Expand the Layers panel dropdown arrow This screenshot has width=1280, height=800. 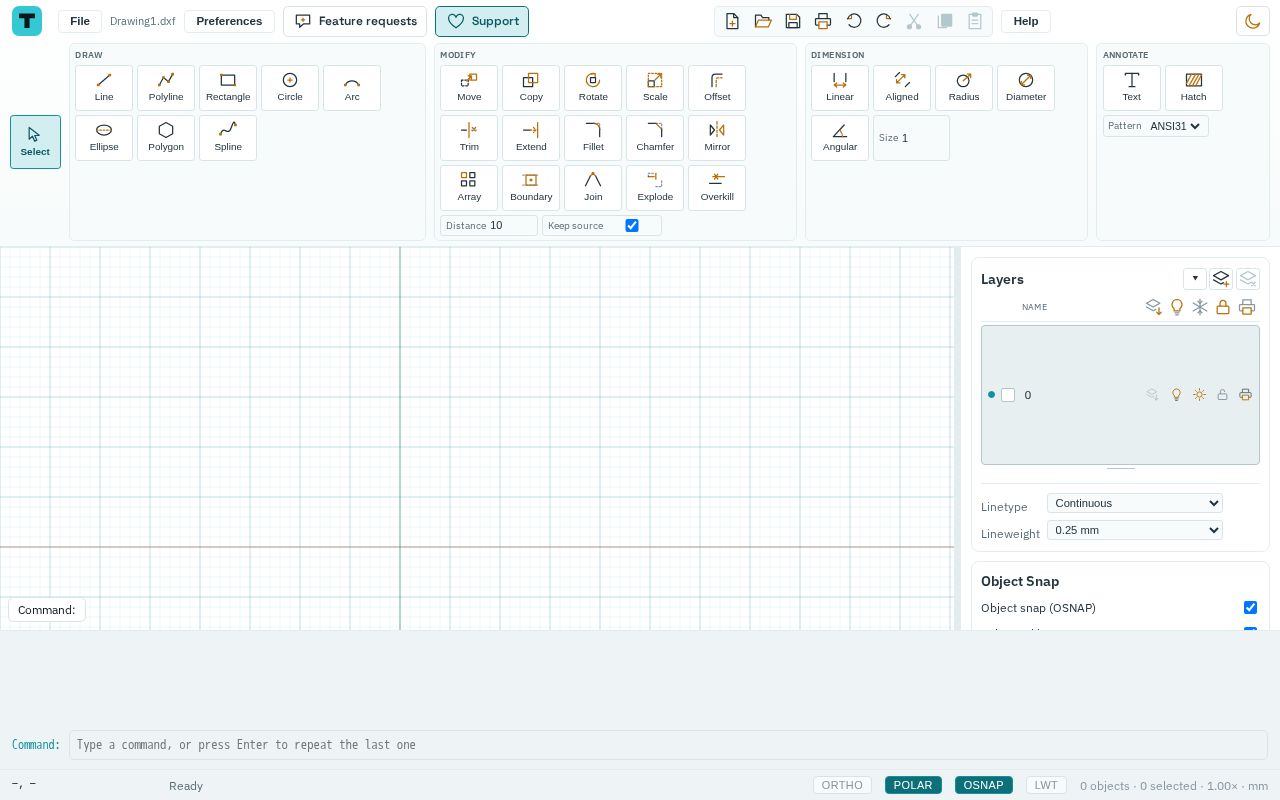pyautogui.click(x=1195, y=279)
